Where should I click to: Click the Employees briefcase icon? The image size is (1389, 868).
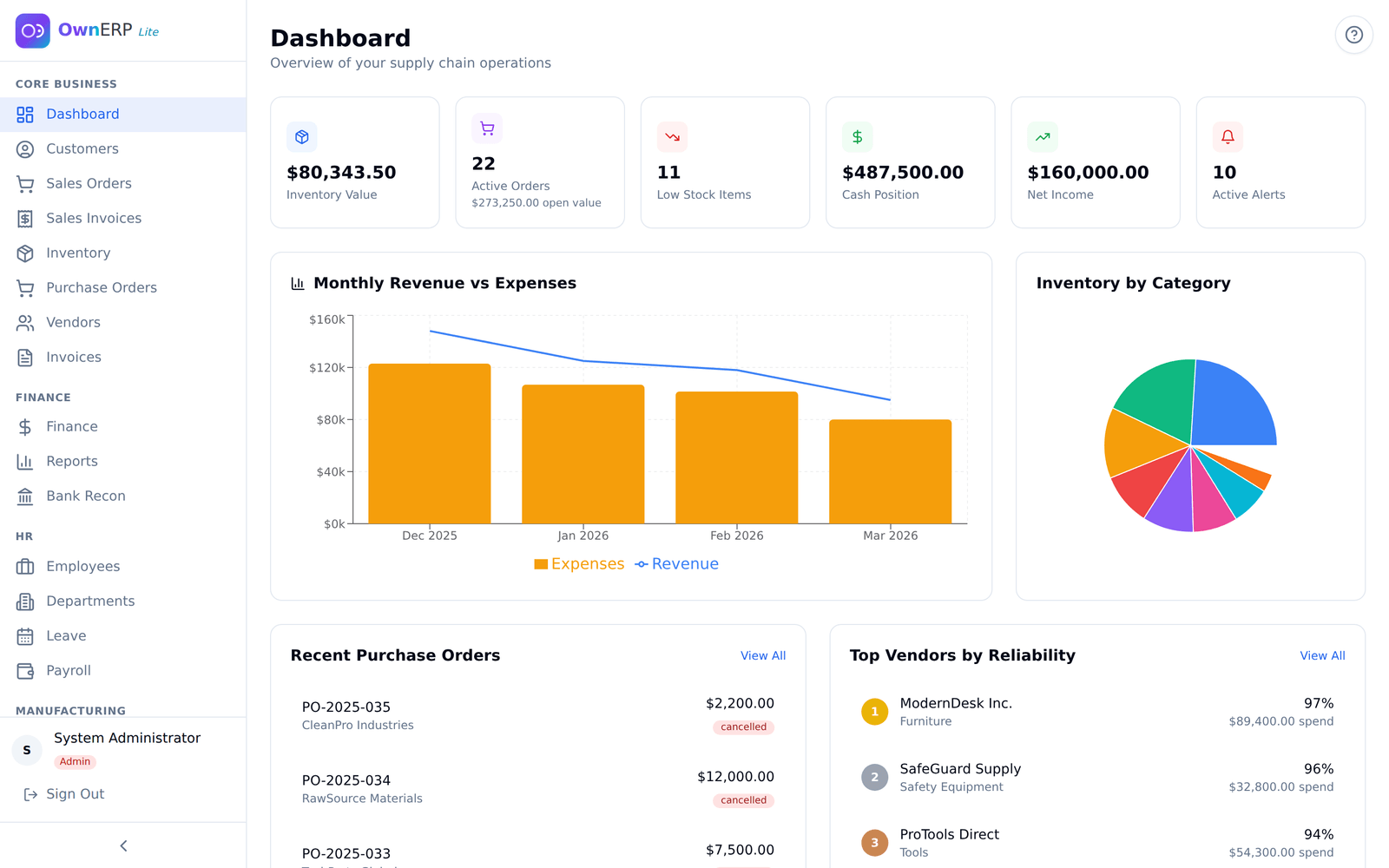[x=25, y=567]
